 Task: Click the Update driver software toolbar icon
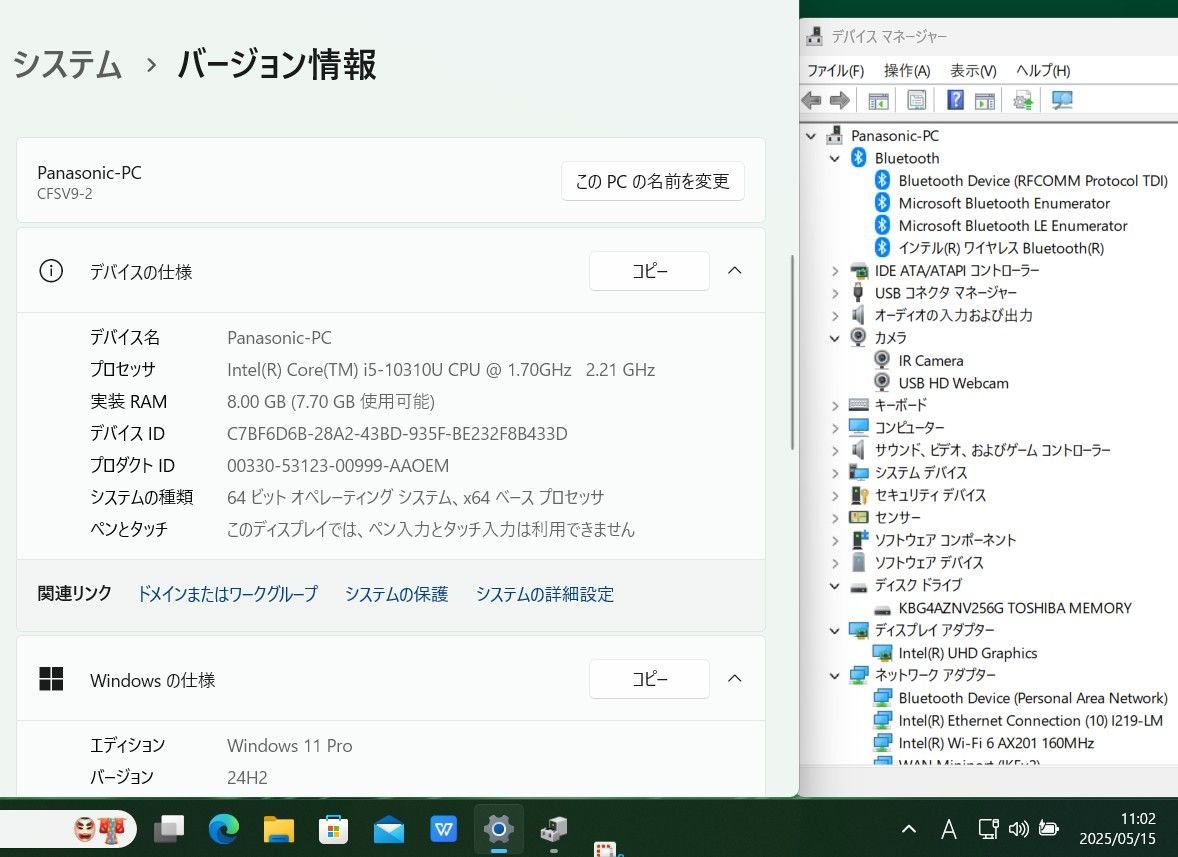coord(1023,100)
